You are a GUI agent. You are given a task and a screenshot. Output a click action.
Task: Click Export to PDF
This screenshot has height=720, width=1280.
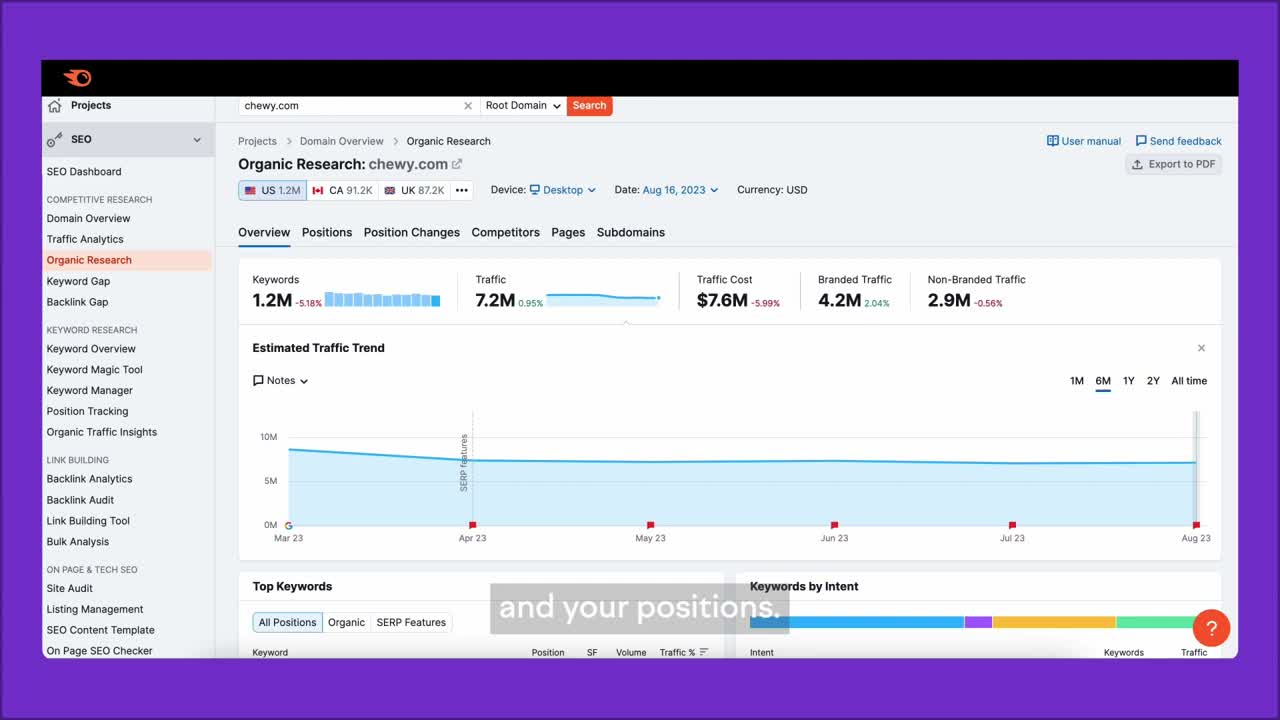pyautogui.click(x=1174, y=164)
